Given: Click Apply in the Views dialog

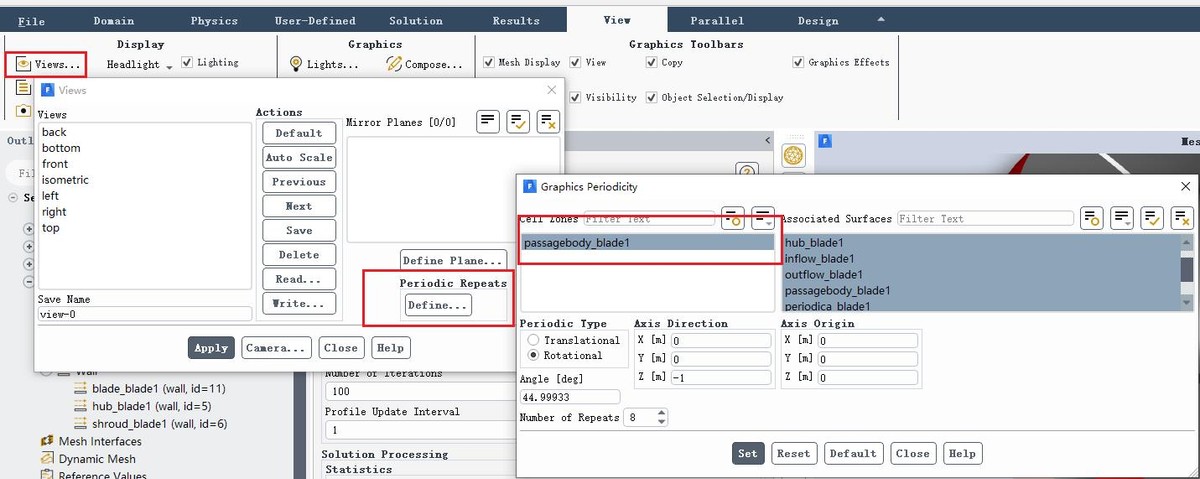Looking at the screenshot, I should coord(211,348).
